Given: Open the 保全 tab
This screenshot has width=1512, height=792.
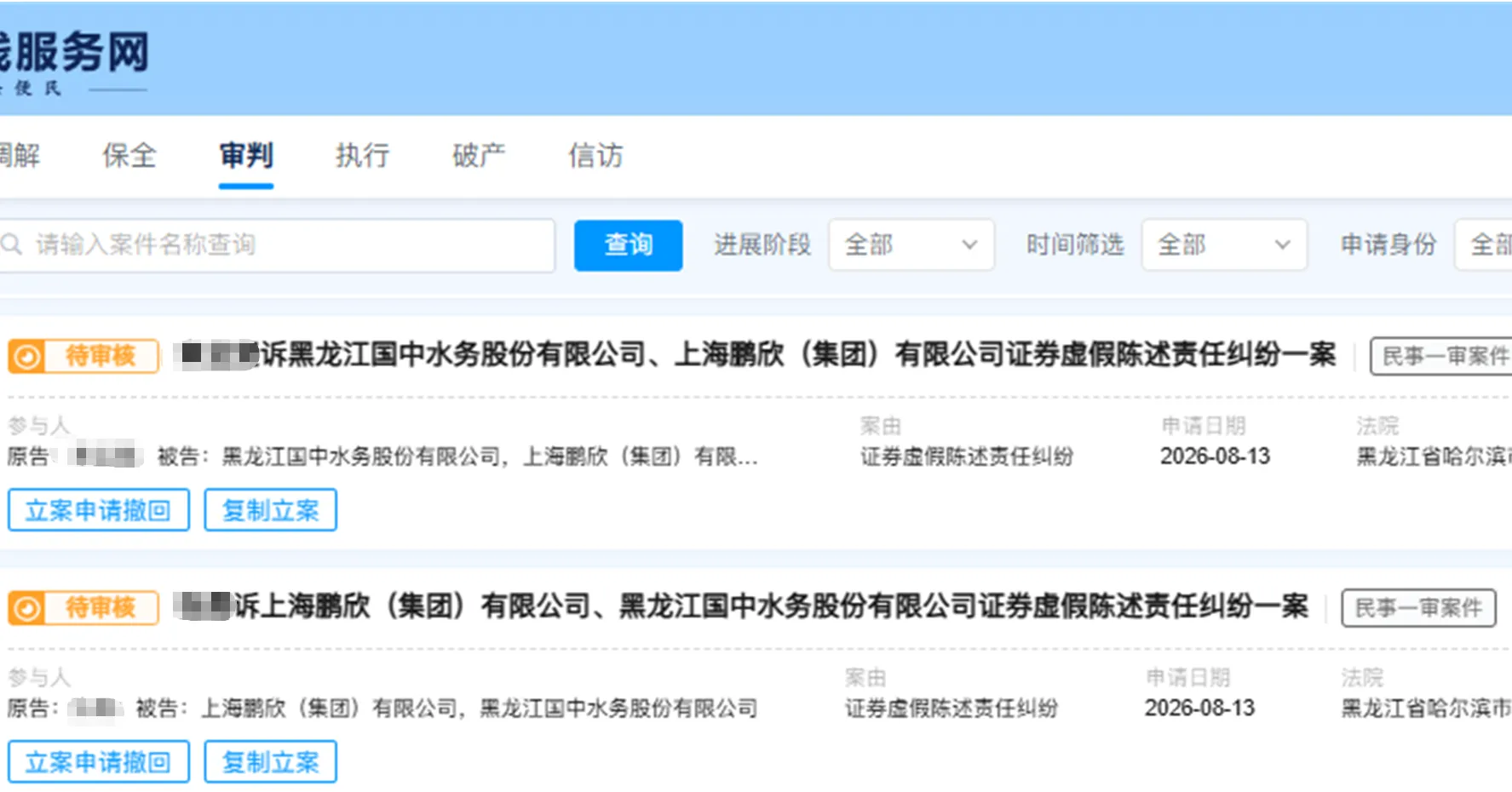Looking at the screenshot, I should point(129,156).
